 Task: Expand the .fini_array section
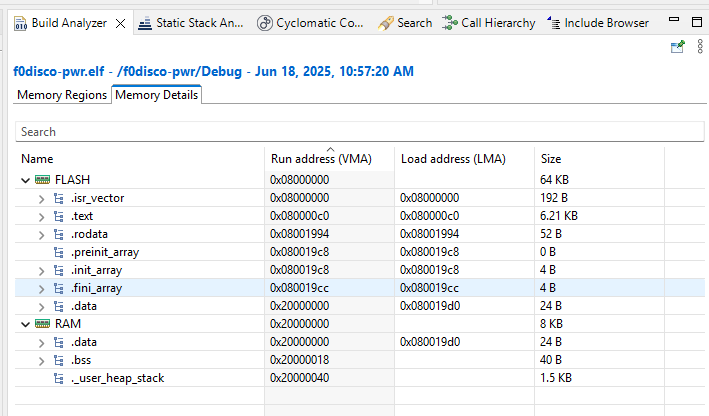[x=42, y=288]
